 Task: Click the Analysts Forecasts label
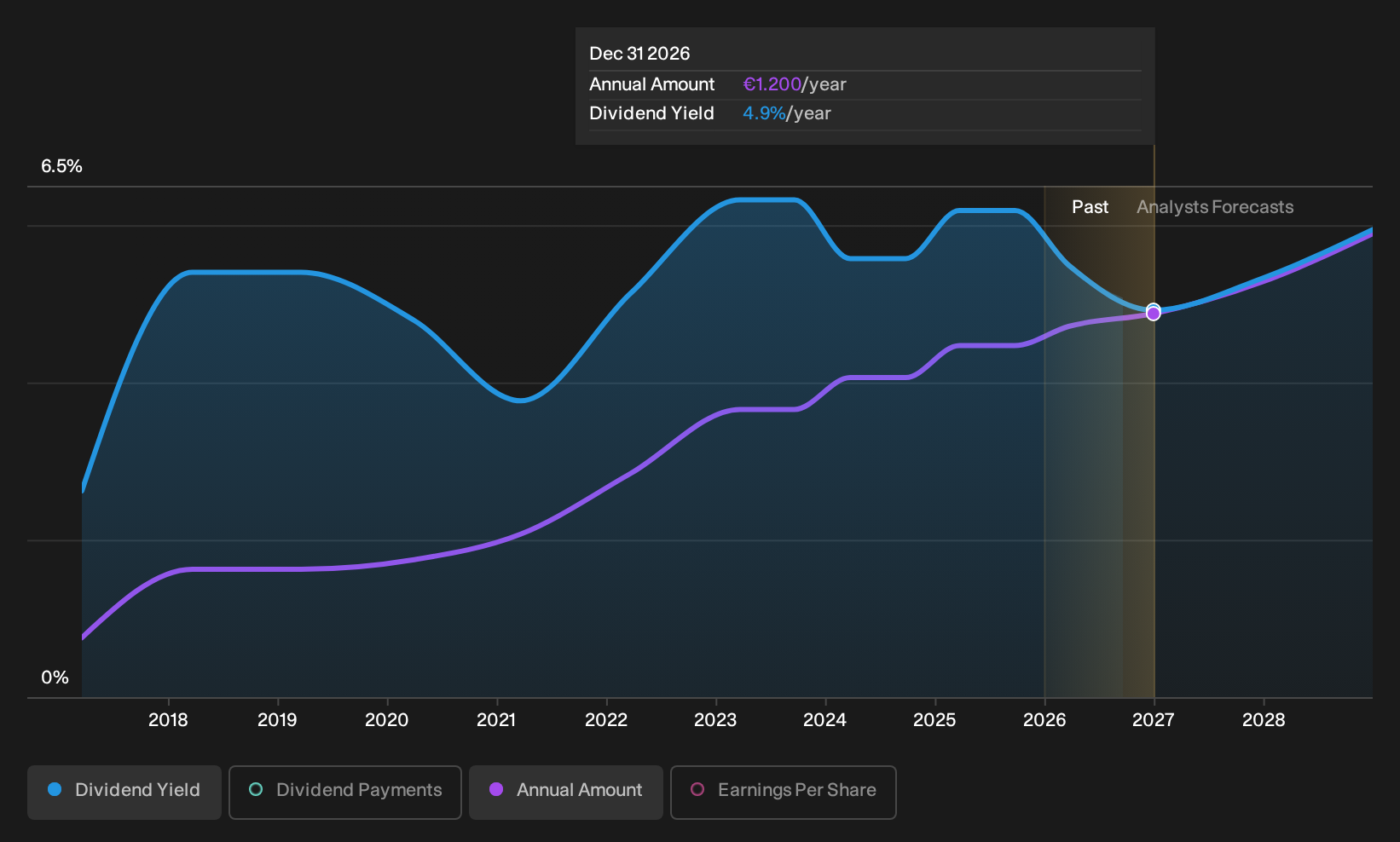[1215, 207]
